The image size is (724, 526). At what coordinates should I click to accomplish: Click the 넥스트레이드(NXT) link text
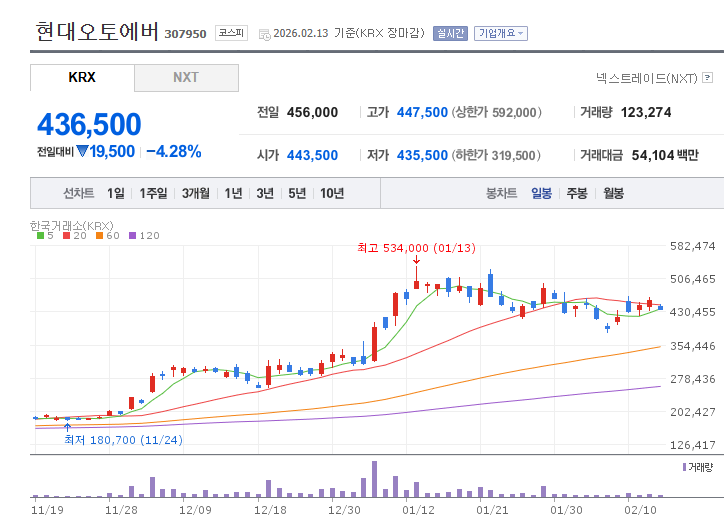tap(646, 78)
